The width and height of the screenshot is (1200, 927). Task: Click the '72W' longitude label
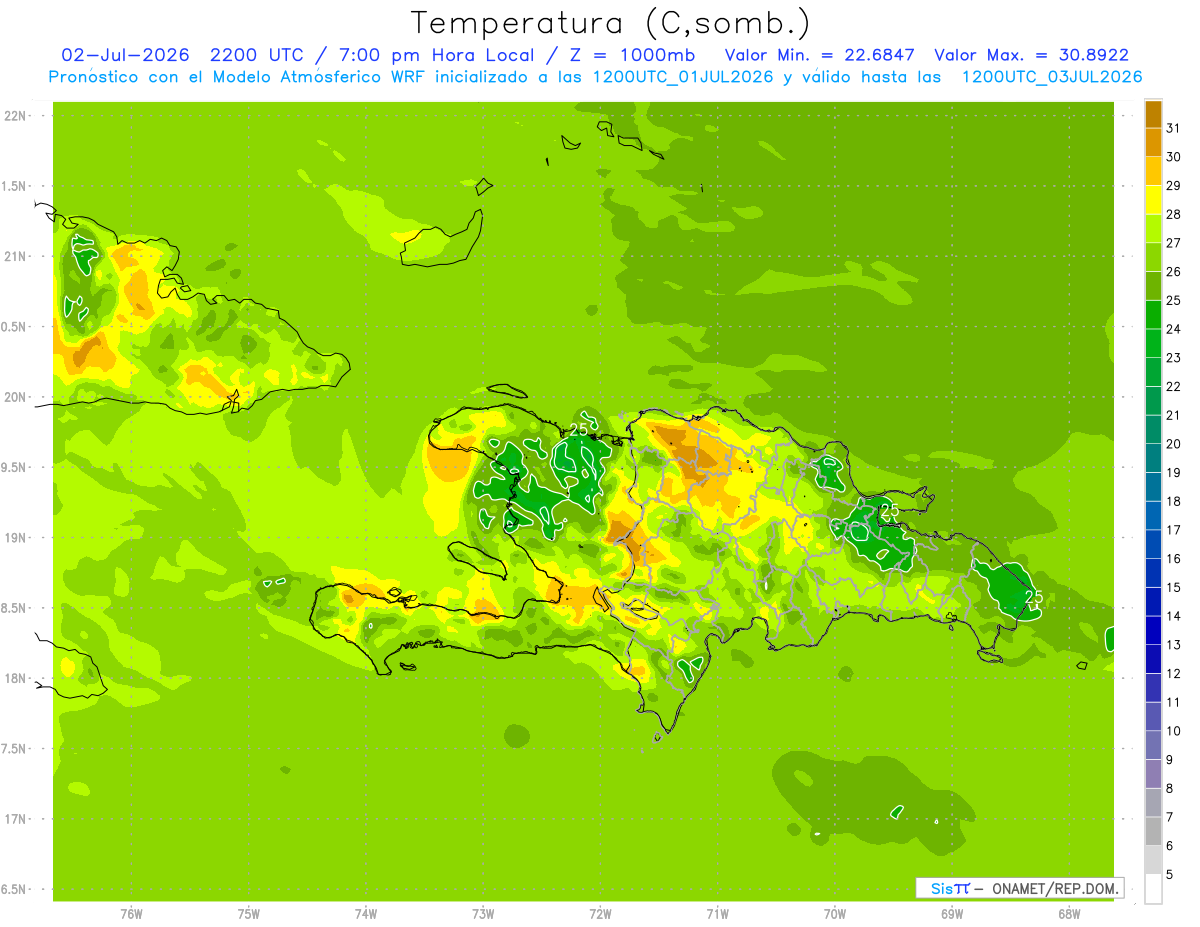(600, 914)
